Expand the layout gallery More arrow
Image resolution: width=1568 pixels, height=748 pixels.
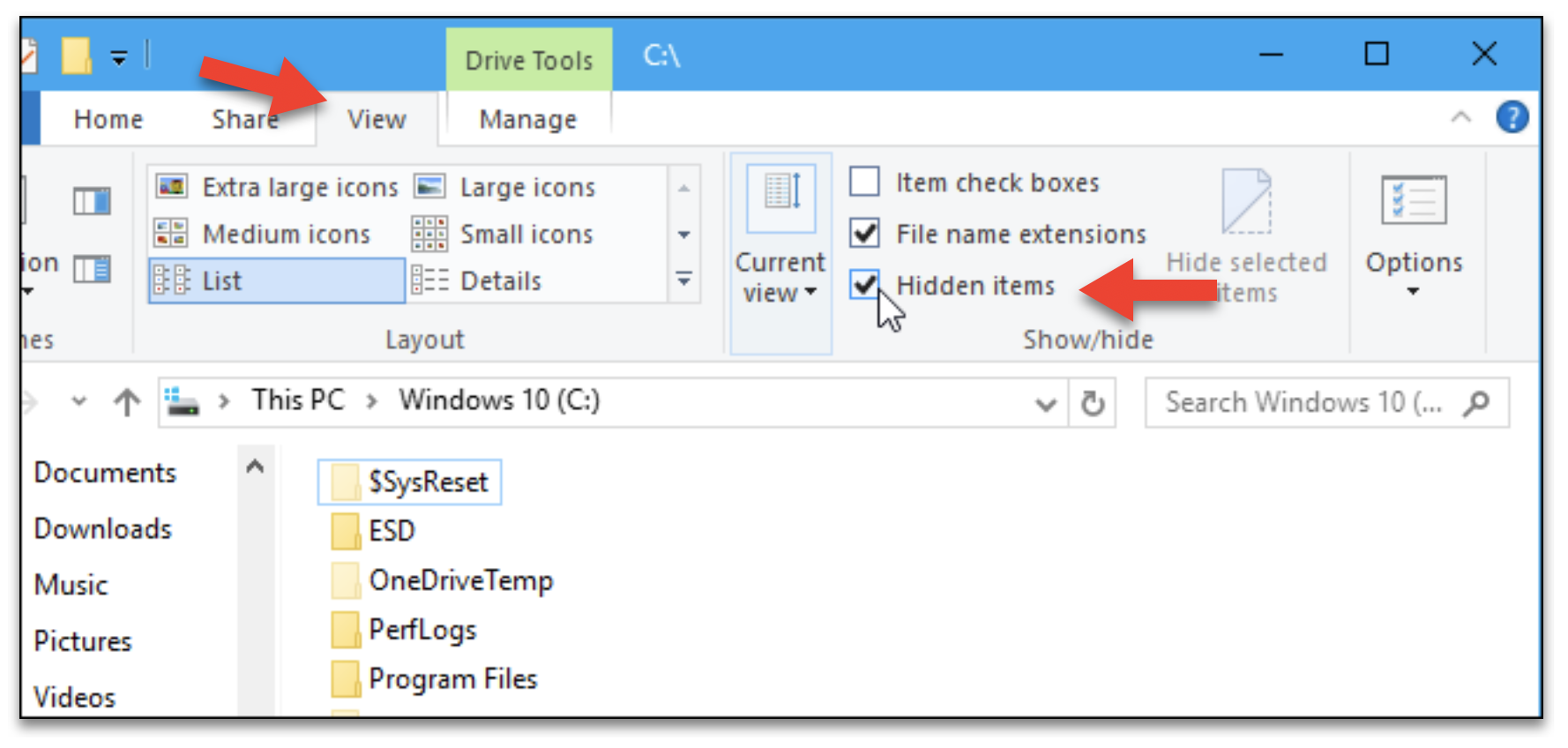pyautogui.click(x=683, y=280)
